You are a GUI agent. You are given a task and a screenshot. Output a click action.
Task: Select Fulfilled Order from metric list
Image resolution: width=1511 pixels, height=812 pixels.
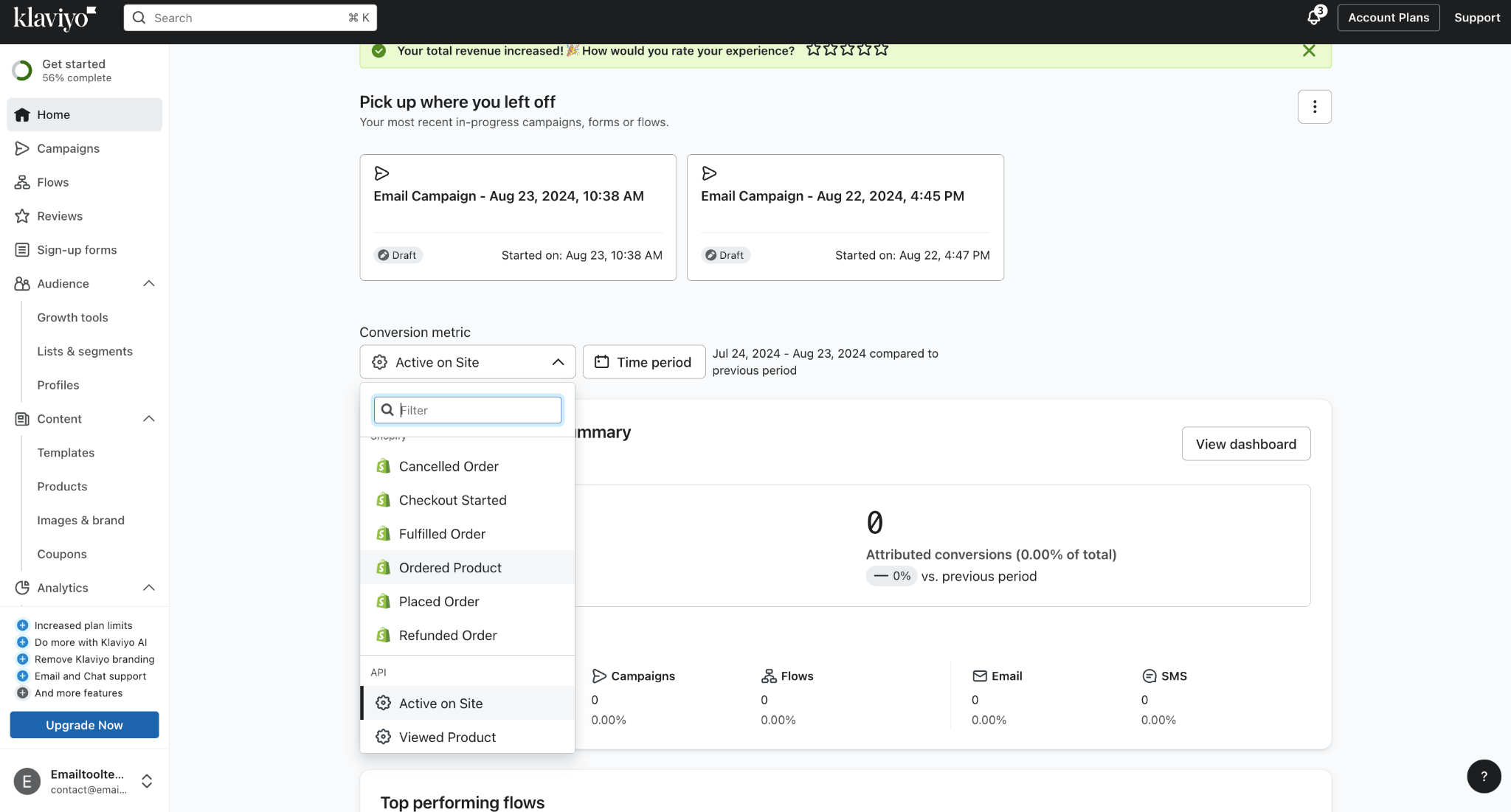468,534
